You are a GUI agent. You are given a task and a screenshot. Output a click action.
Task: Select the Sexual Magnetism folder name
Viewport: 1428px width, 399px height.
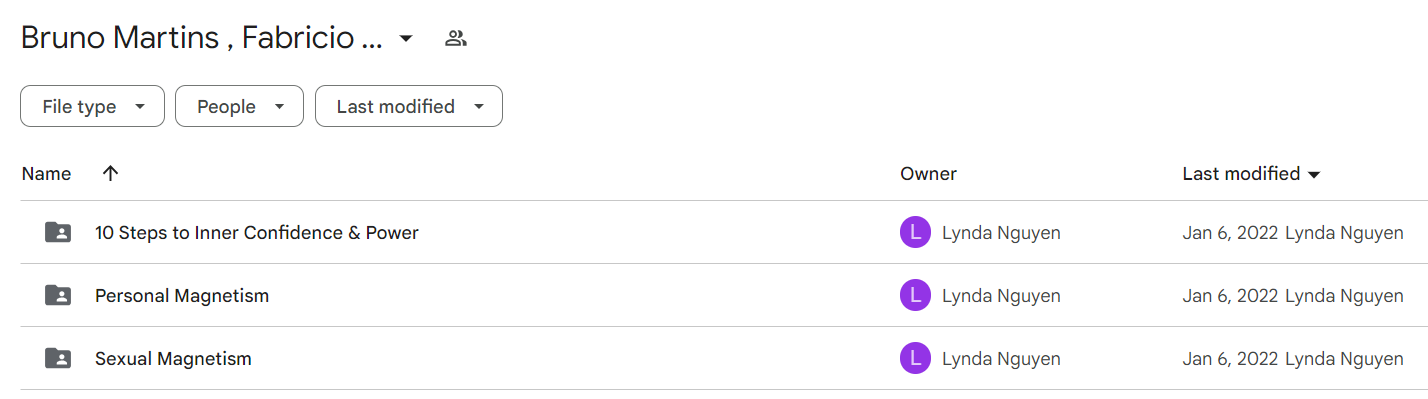(x=173, y=358)
